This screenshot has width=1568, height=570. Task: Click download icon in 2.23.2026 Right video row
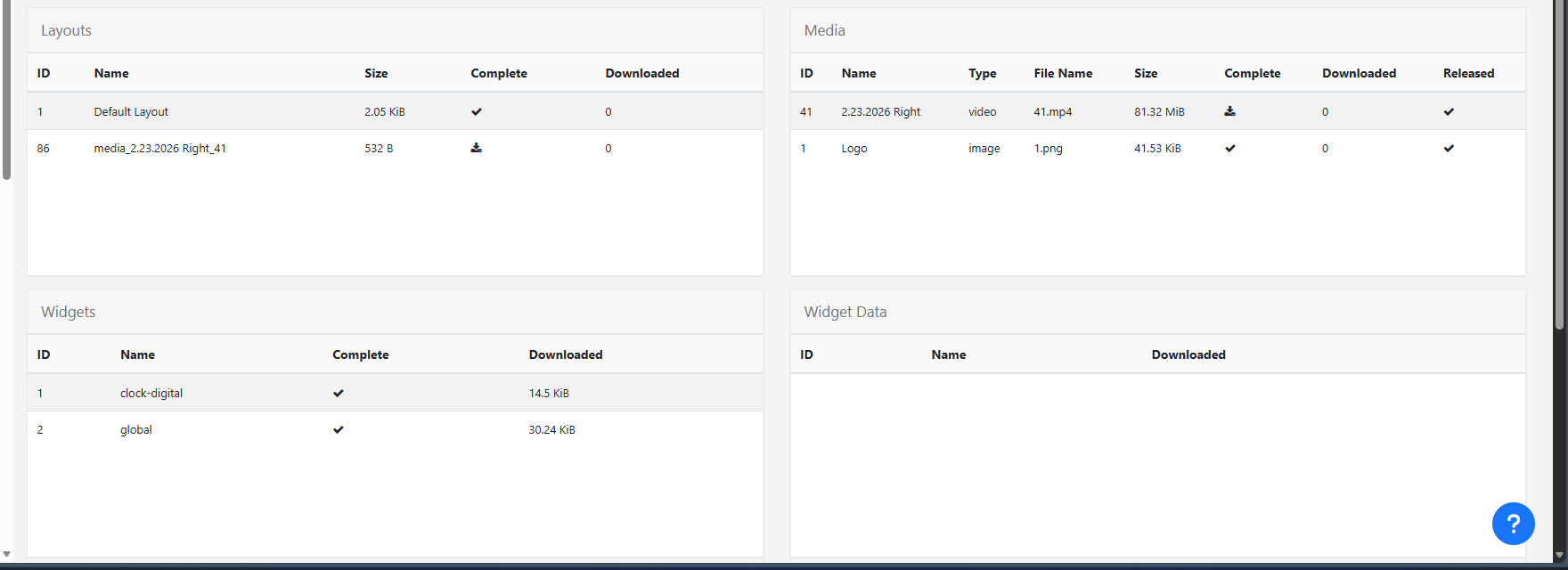(1230, 111)
